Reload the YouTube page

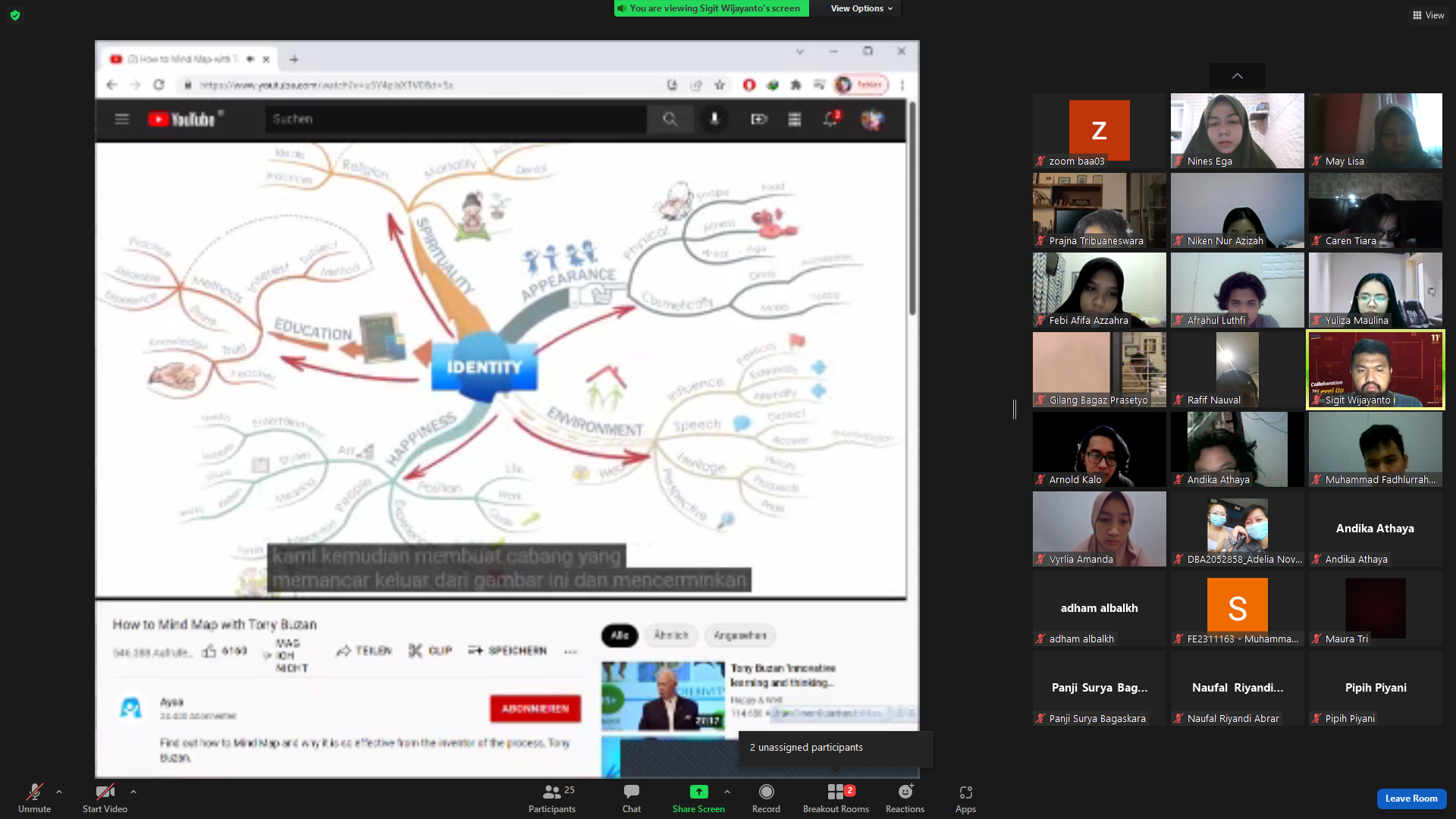click(x=158, y=85)
